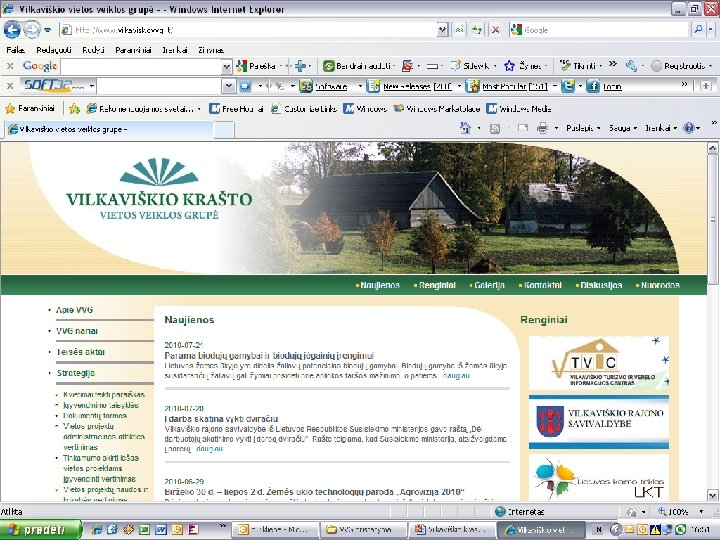The height and width of the screenshot is (540, 720).
Task: Click the printer icon on command bar
Action: (x=542, y=128)
